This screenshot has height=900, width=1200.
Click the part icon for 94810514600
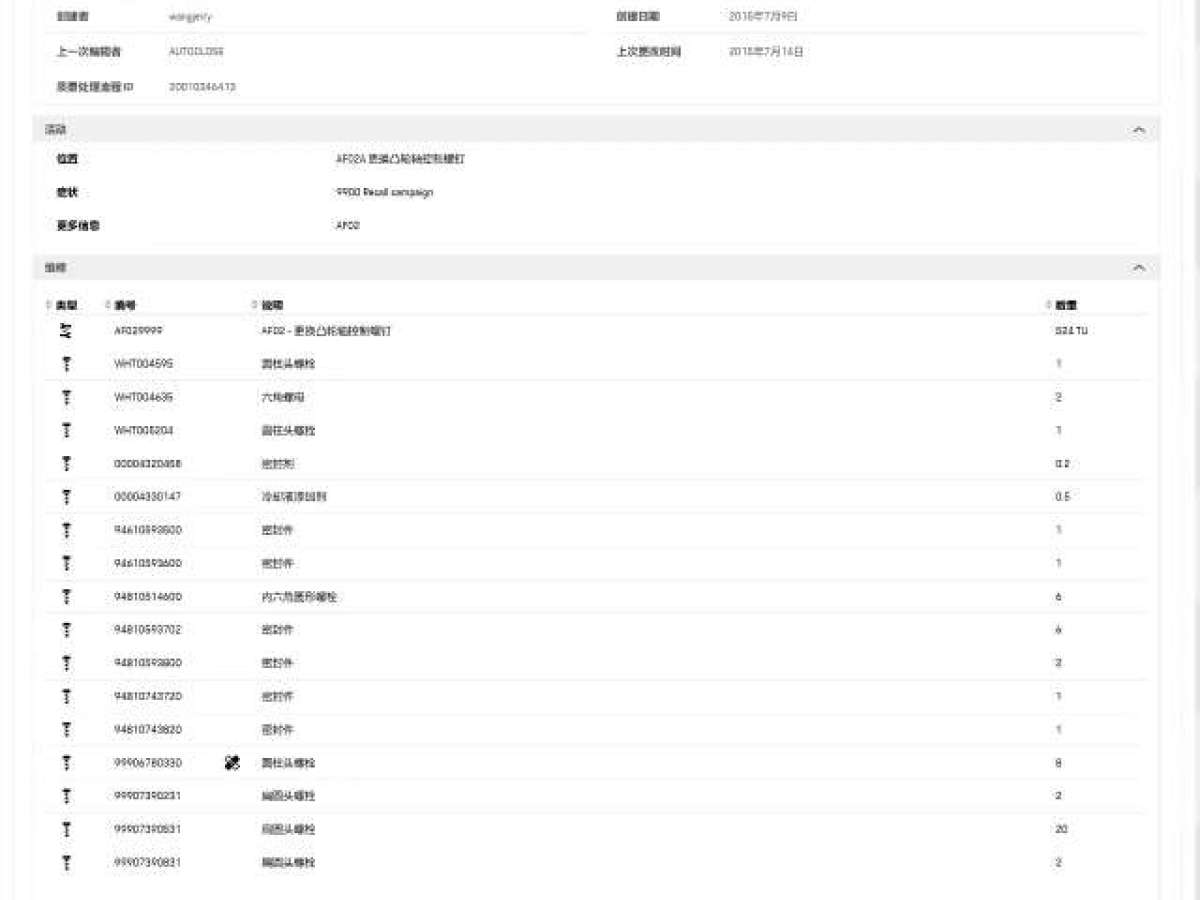pos(67,597)
